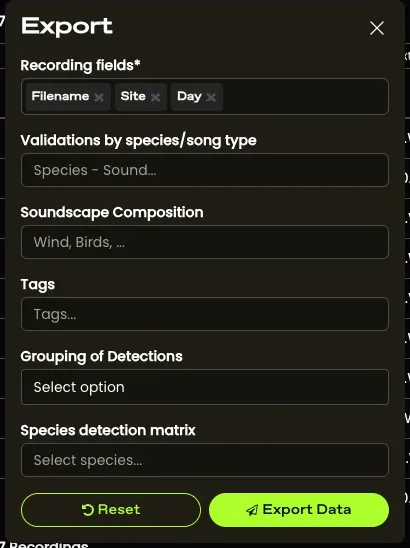Click the Grouping of Detections label
This screenshot has width=410, height=548.
point(101,356)
